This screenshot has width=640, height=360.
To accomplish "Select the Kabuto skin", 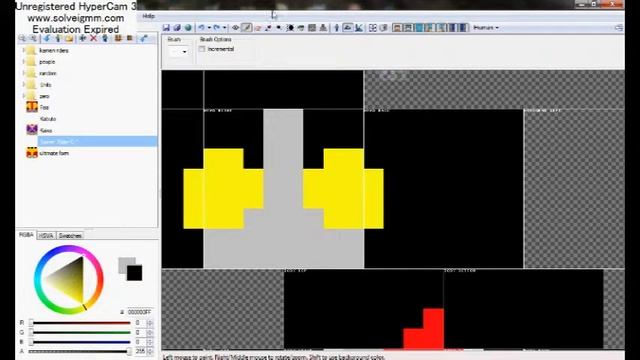I will point(48,119).
